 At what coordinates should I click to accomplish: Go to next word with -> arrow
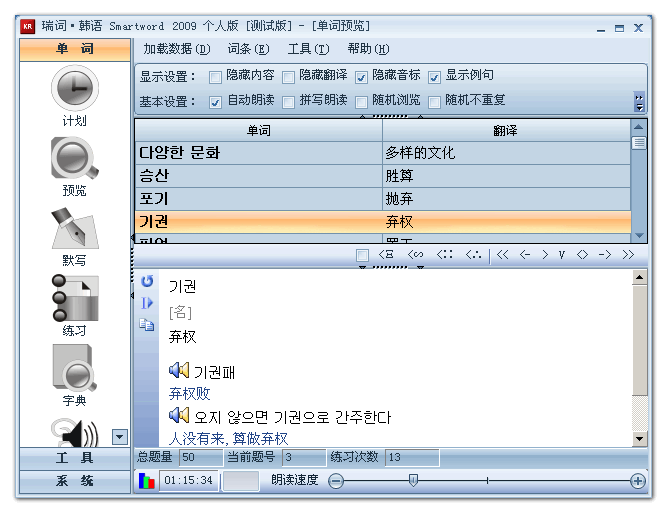605,254
